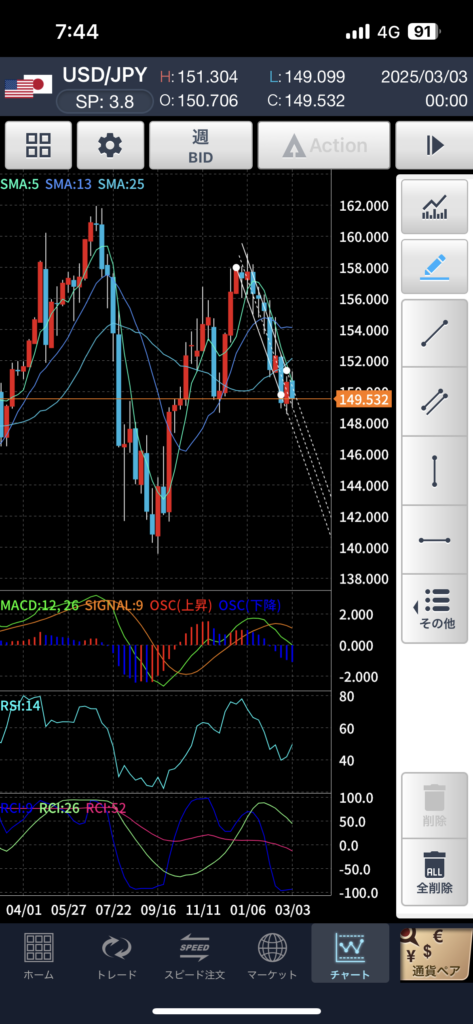
Task: Tap the SIGNAL:9 indicator label
Action: (114, 605)
